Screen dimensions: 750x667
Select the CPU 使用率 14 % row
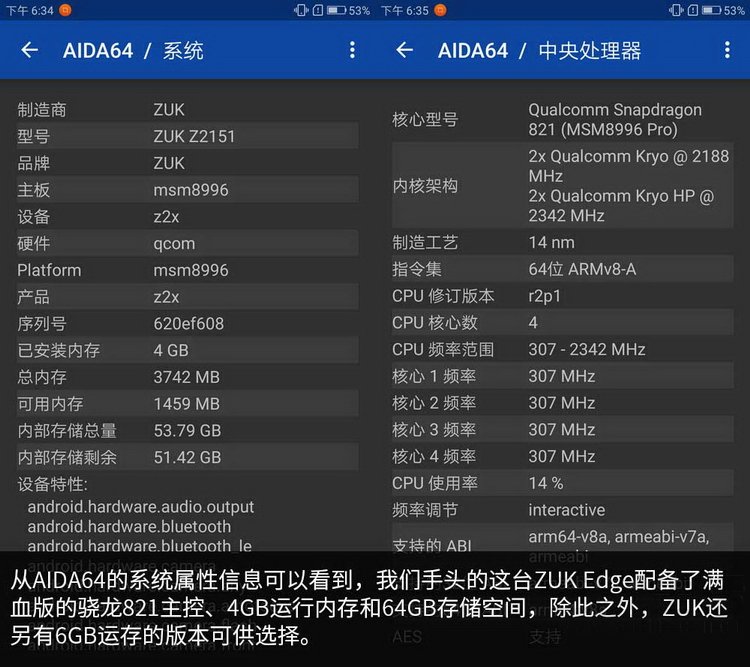(562, 483)
